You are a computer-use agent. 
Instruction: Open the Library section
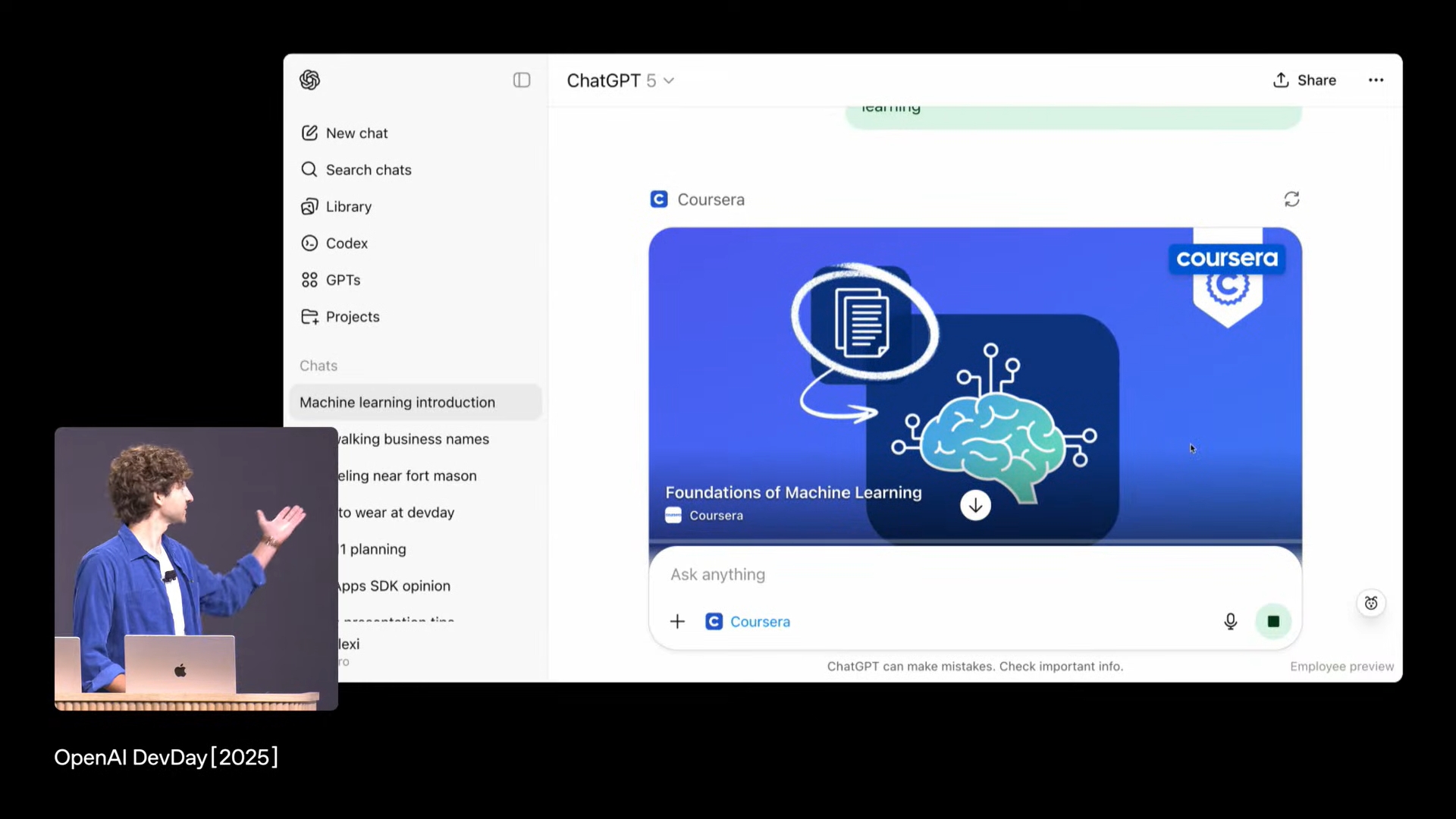pos(348,206)
